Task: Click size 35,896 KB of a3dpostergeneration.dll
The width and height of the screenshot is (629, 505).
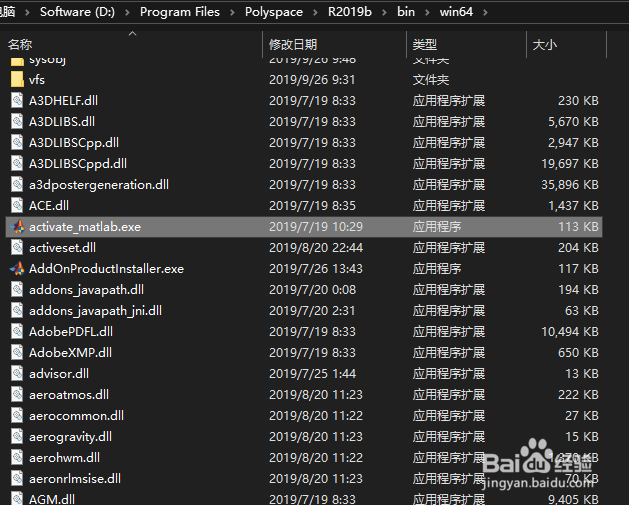Action: pos(570,185)
